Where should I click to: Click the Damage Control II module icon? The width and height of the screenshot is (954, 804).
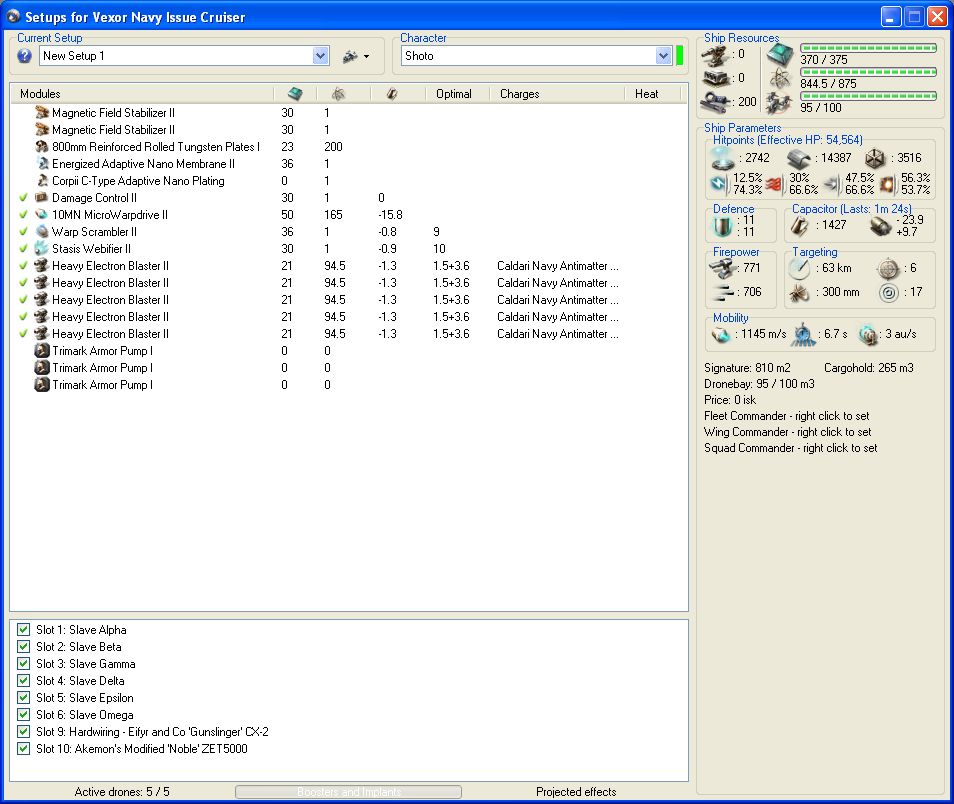pos(42,198)
